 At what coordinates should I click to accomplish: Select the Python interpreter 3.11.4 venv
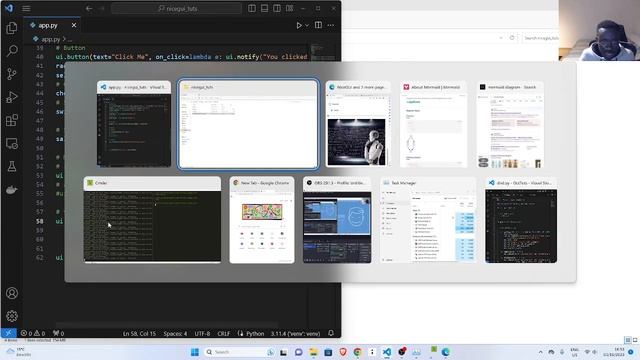(295, 333)
